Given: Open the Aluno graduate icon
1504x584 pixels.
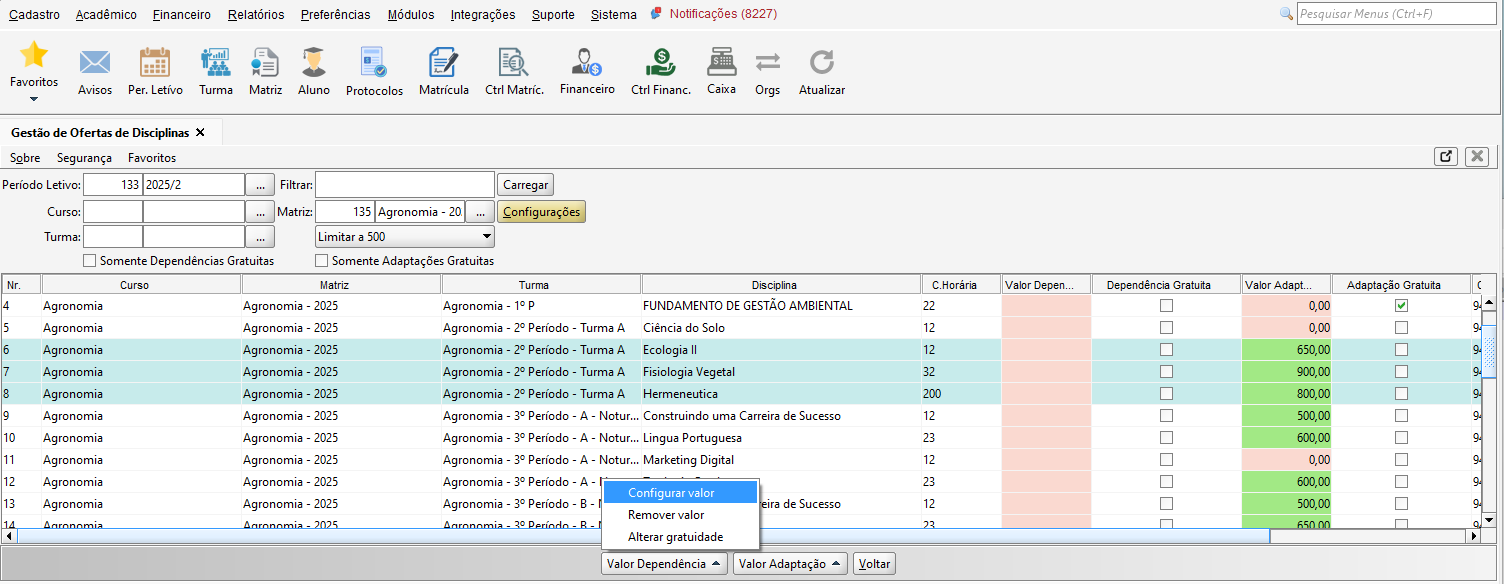Looking at the screenshot, I should coord(314,63).
